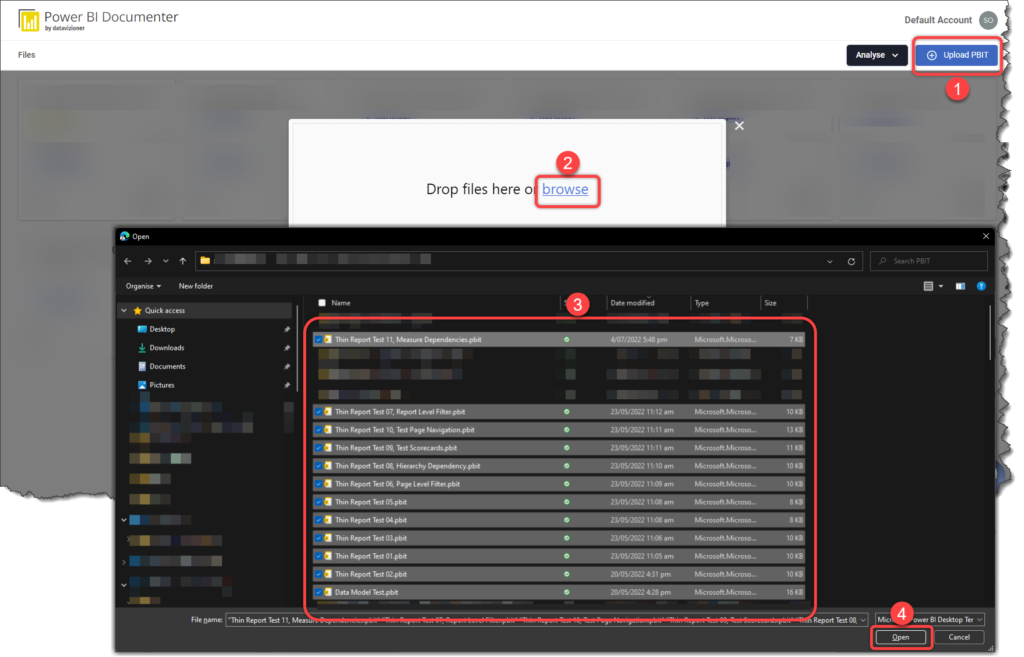The width and height of the screenshot is (1024, 657).
Task: Open the blue help icon
Action: point(981,286)
